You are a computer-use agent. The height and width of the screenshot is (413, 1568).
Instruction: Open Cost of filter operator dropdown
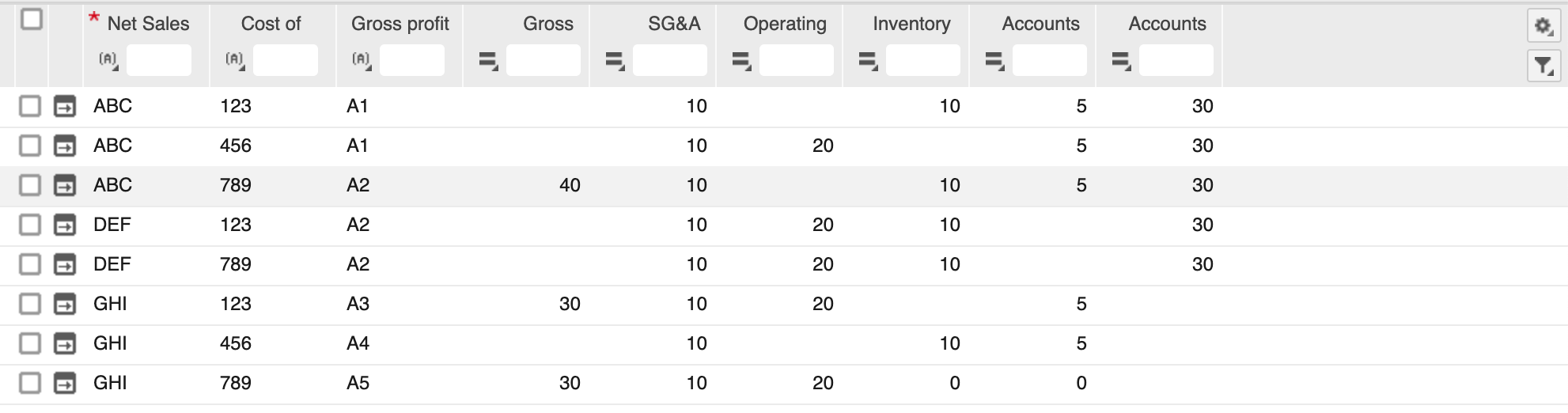[235, 60]
